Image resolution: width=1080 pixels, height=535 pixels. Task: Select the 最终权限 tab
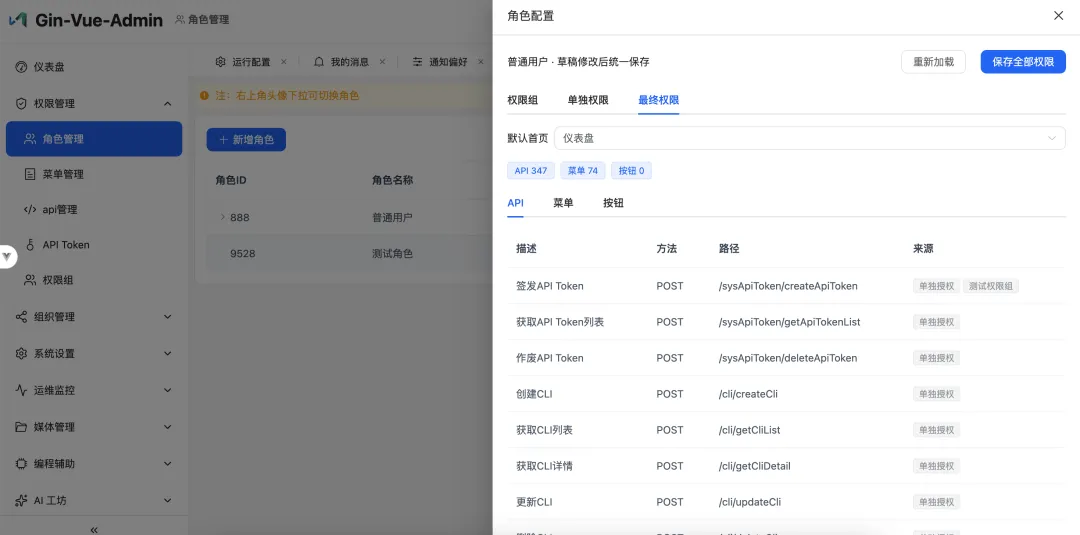coord(658,100)
